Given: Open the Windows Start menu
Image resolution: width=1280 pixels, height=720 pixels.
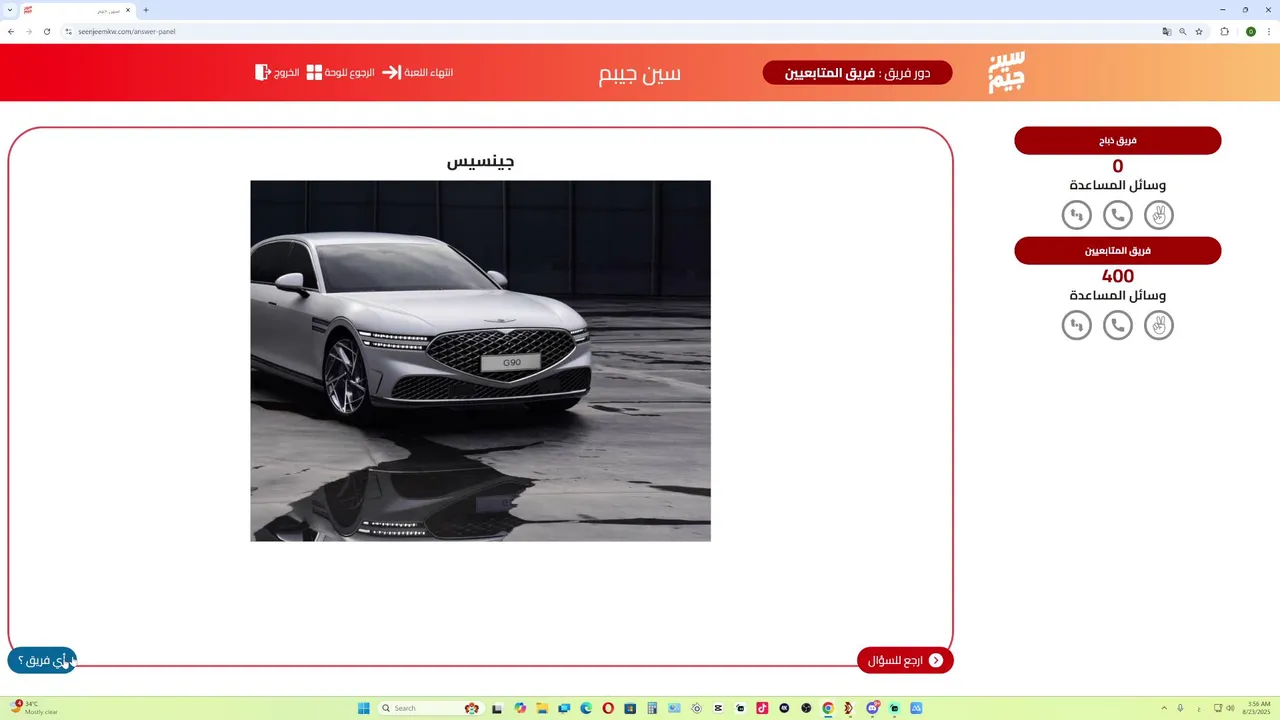Looking at the screenshot, I should (x=363, y=708).
